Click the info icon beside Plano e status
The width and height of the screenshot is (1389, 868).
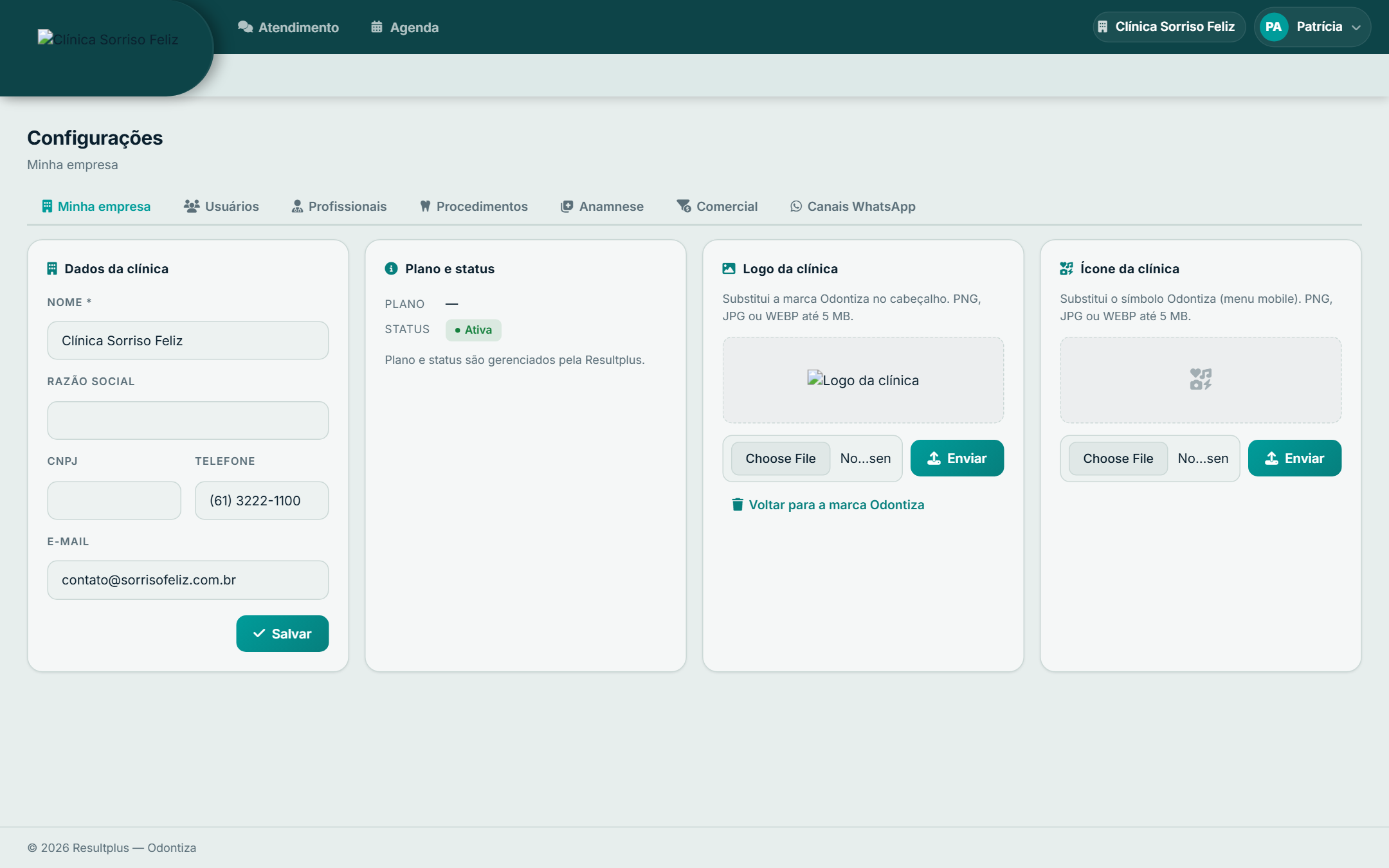tap(391, 268)
